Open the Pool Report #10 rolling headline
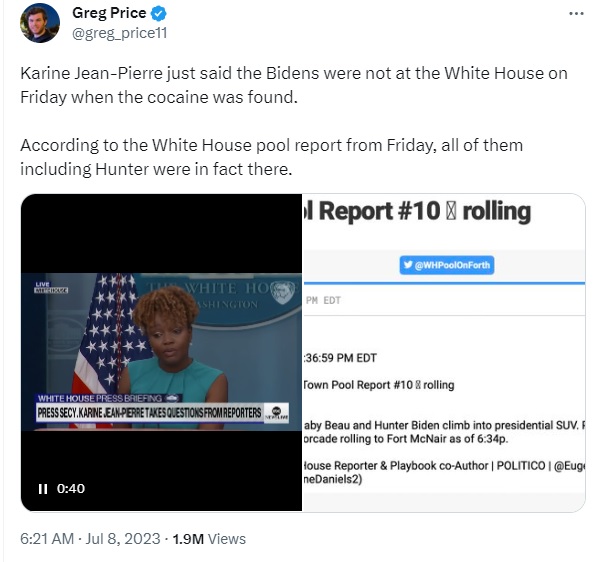 [417, 212]
